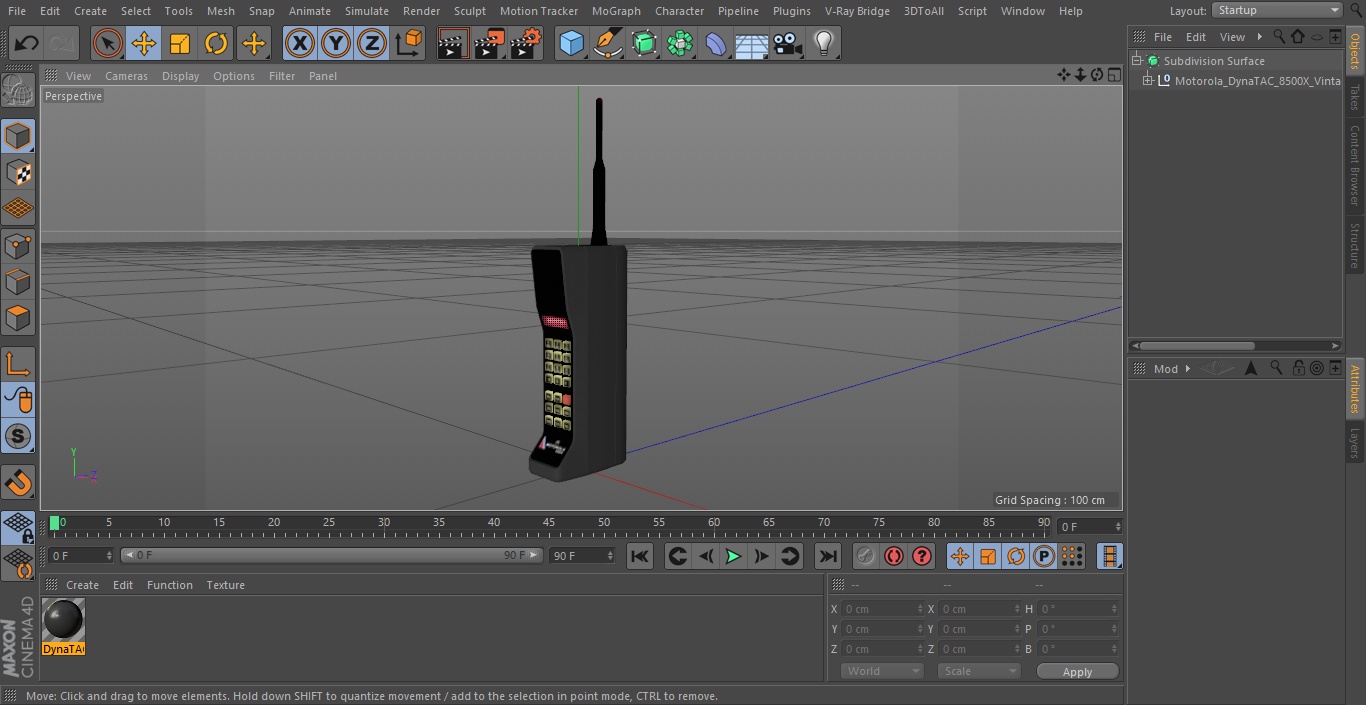Screen dimensions: 1366x705
Task: Enable Axis mode
Action: (x=19, y=363)
